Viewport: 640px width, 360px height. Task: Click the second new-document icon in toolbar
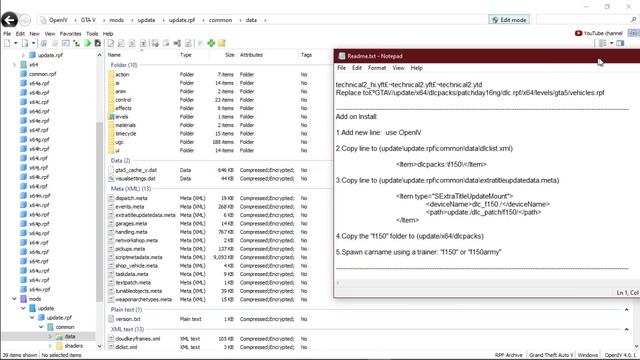point(25,43)
